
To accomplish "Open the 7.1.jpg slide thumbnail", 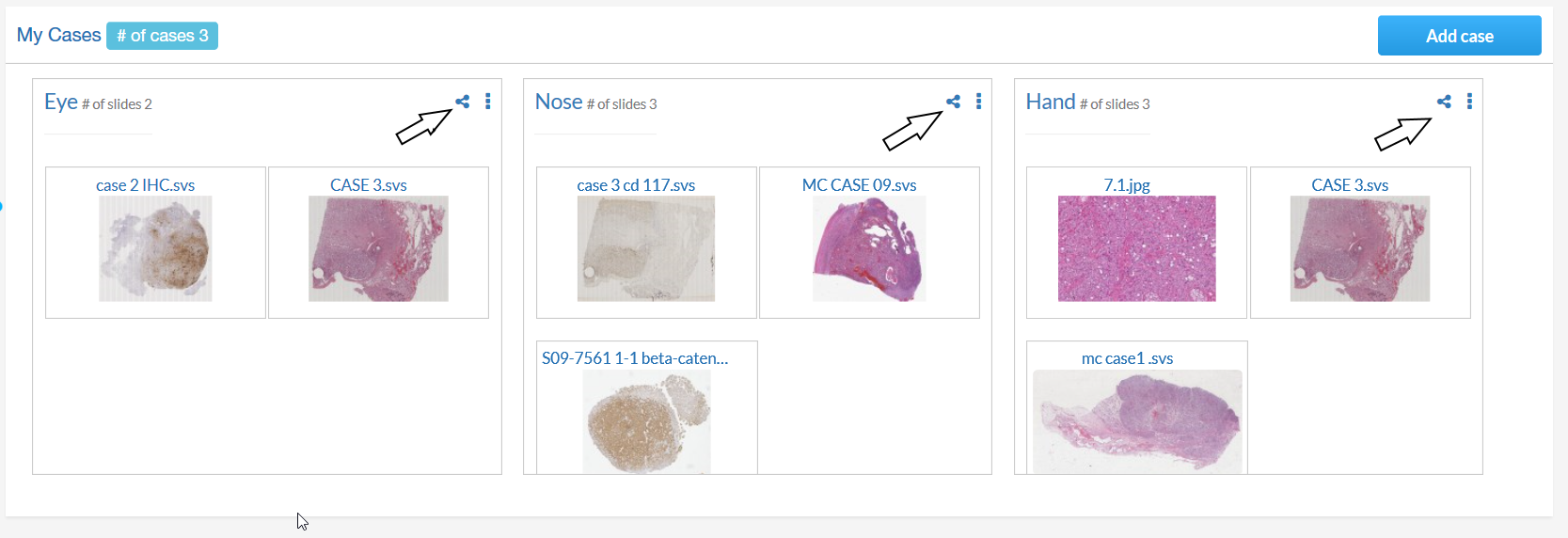I will pos(1136,248).
